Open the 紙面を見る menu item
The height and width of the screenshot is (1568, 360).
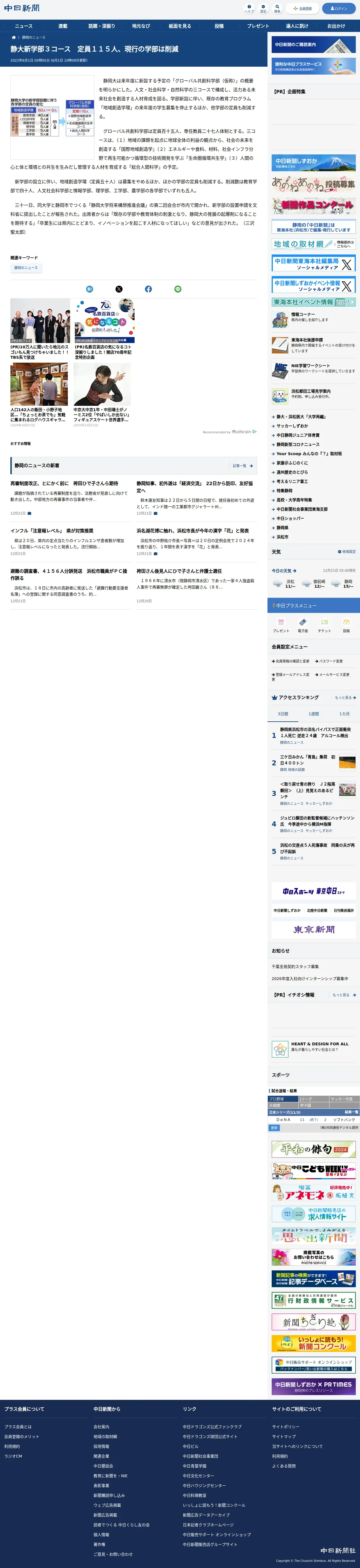coord(180,26)
